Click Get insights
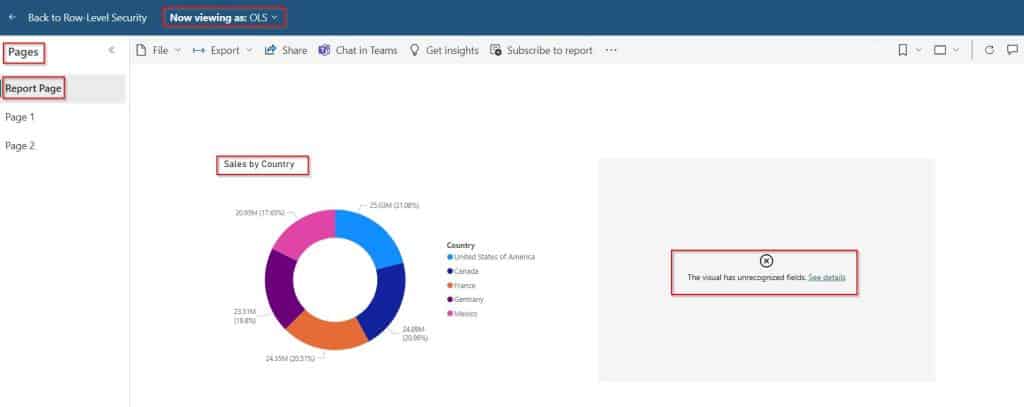1024x407 pixels. (x=444, y=50)
